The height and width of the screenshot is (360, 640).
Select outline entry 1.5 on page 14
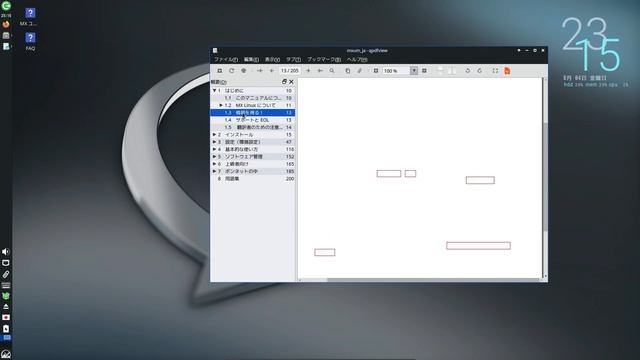point(253,127)
